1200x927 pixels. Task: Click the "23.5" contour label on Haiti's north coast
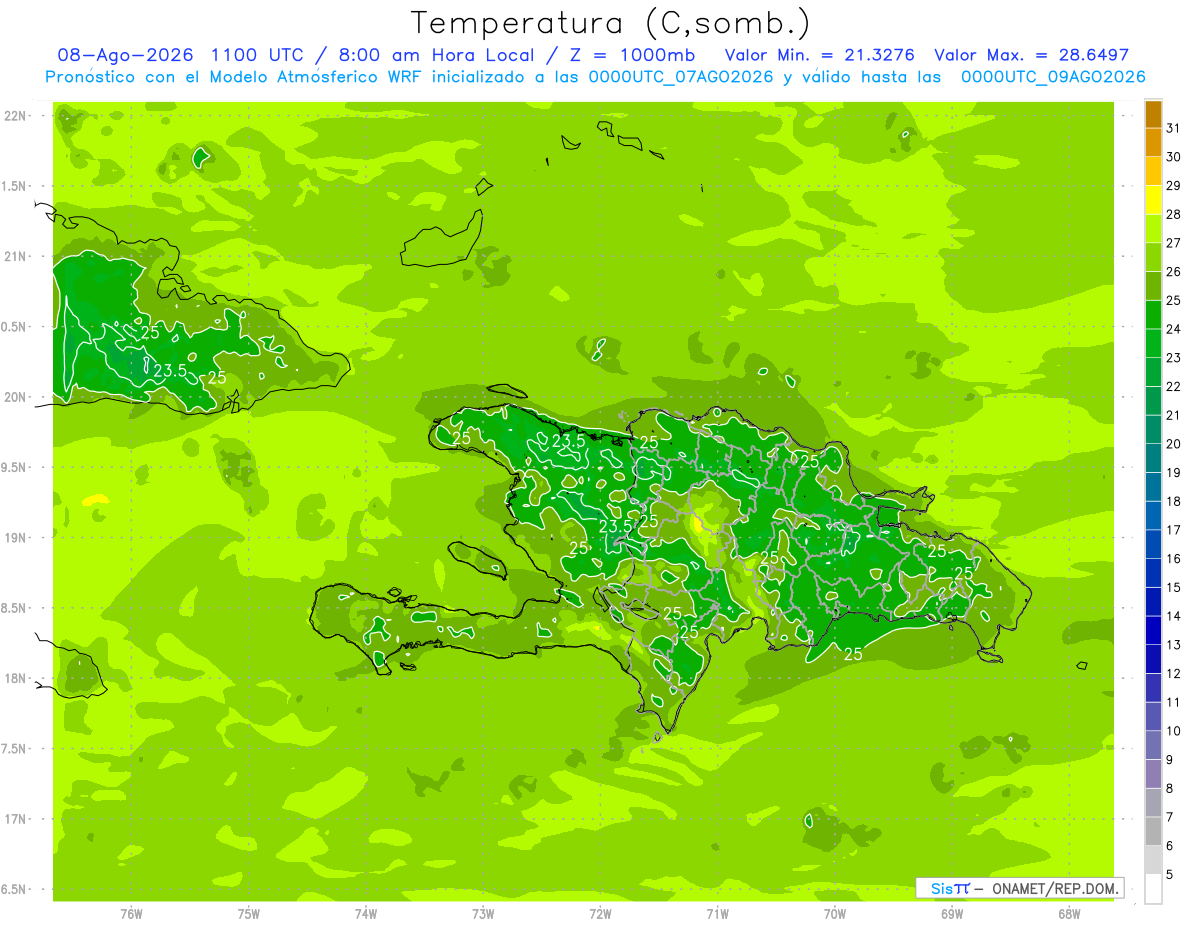(x=569, y=440)
